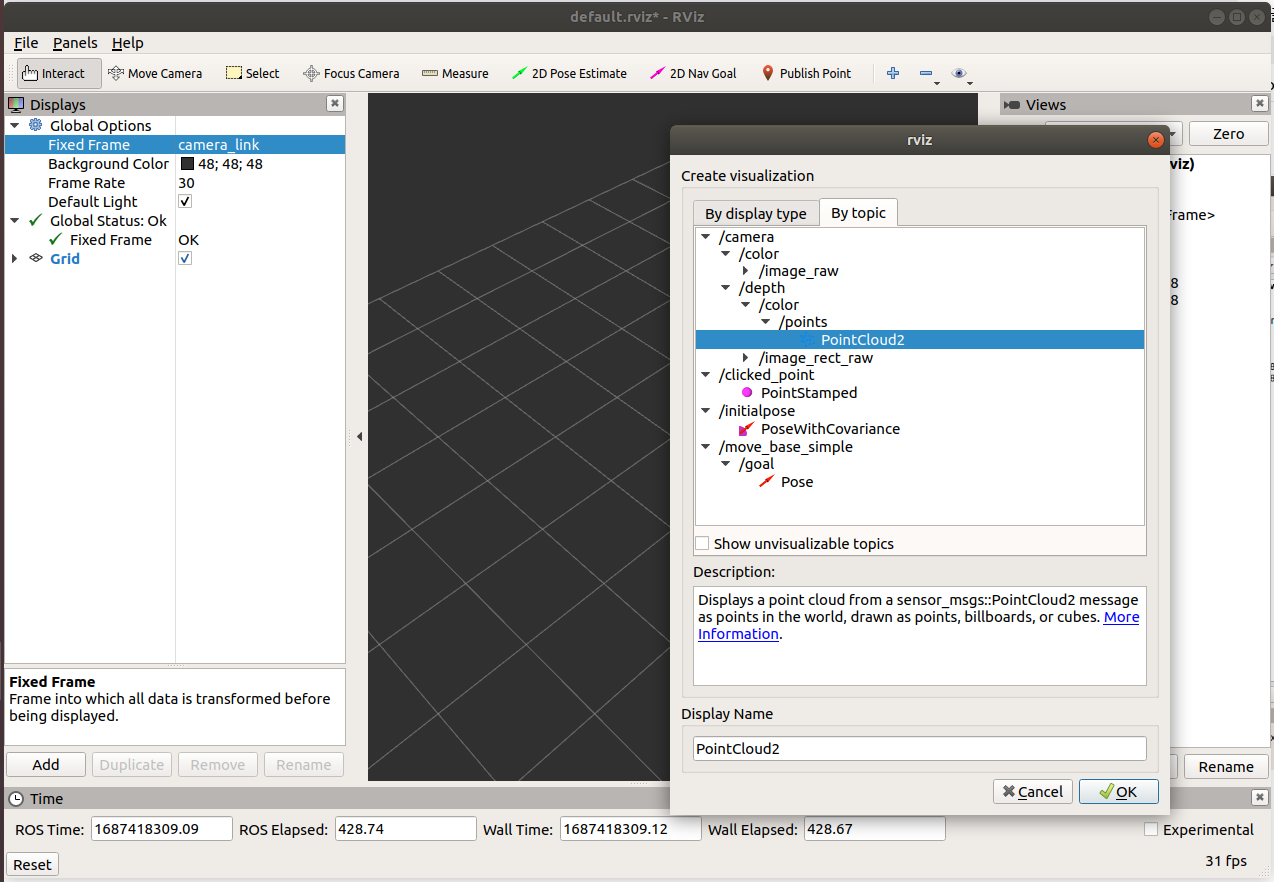Click the Global Options gear icon
This screenshot has height=882, width=1274.
pyautogui.click(x=36, y=125)
